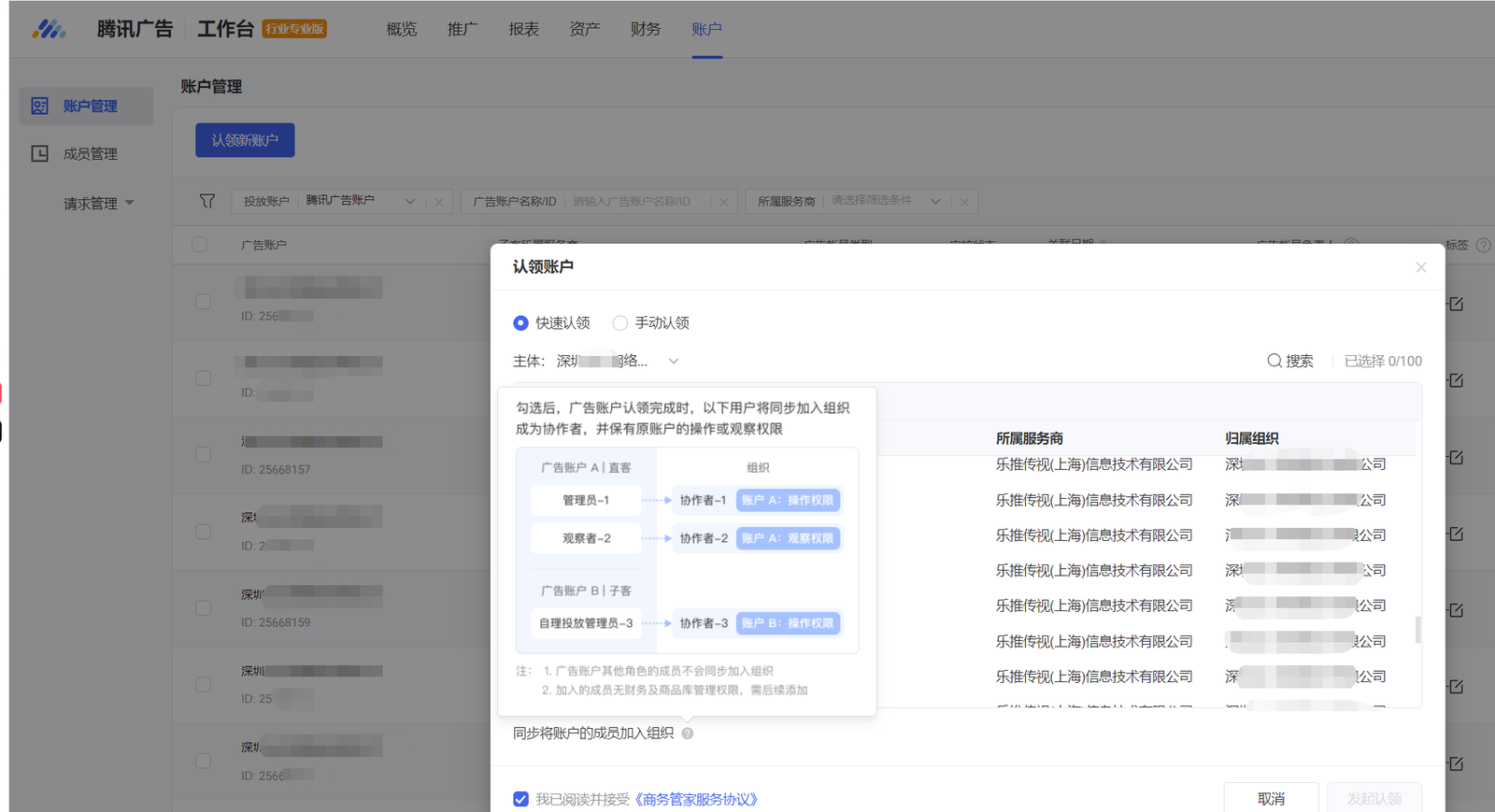Click the 取消 button
Image resolution: width=1495 pixels, height=812 pixels.
click(1271, 798)
